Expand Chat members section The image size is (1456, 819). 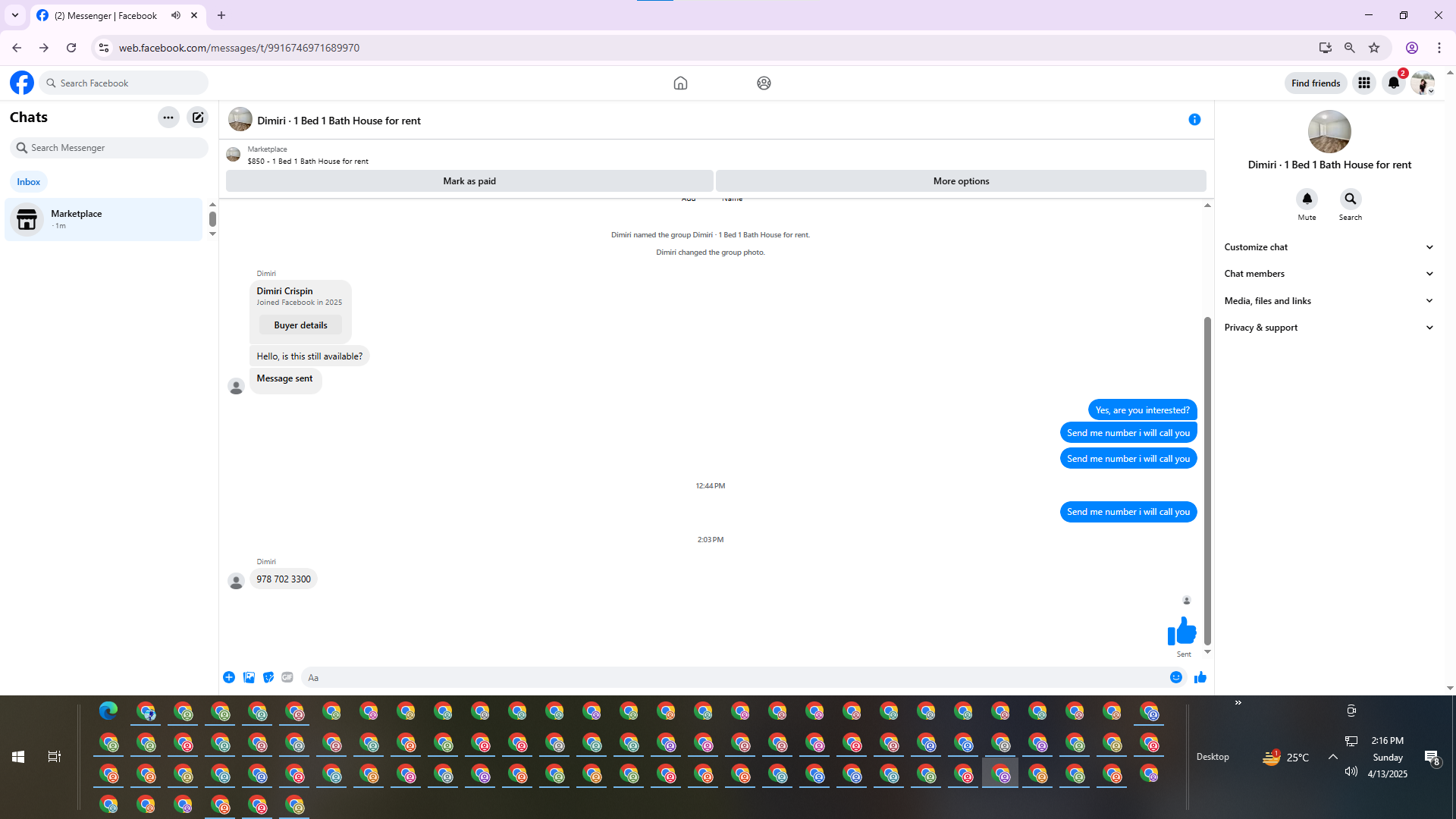pos(1329,274)
